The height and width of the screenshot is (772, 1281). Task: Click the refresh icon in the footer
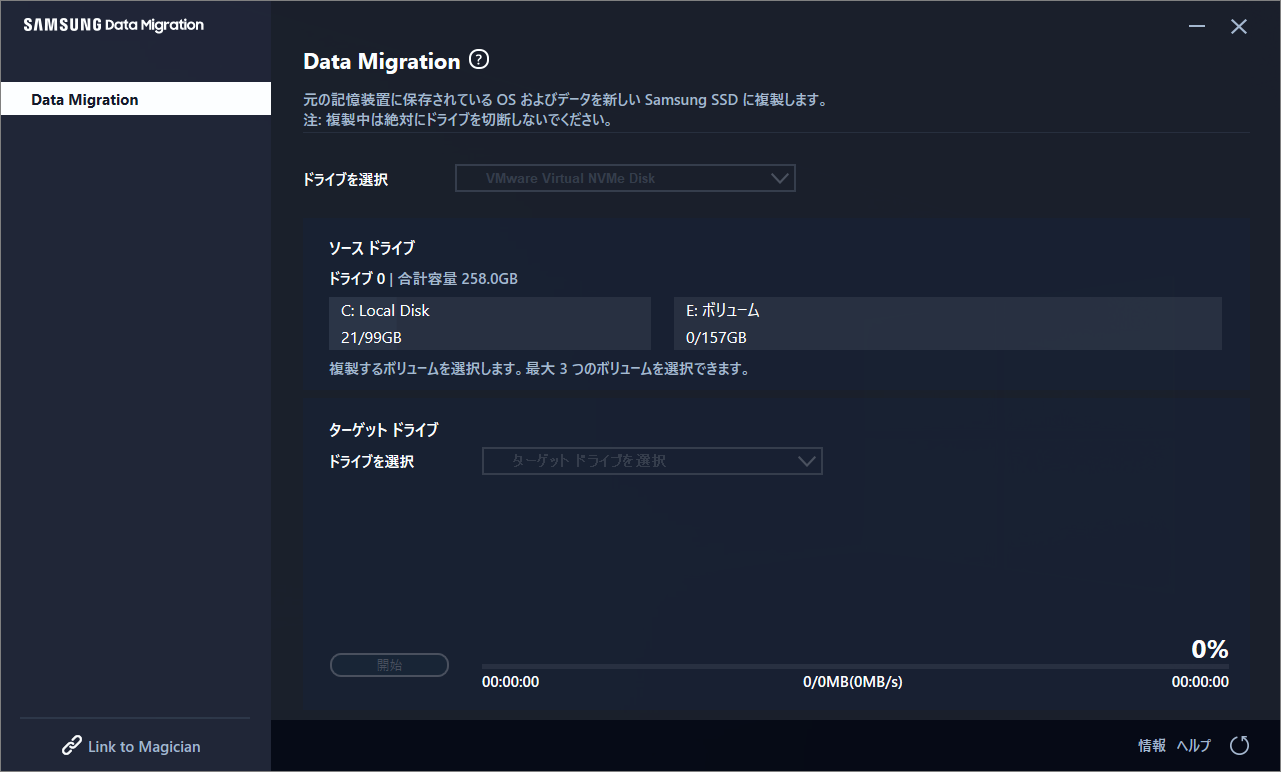coord(1240,745)
